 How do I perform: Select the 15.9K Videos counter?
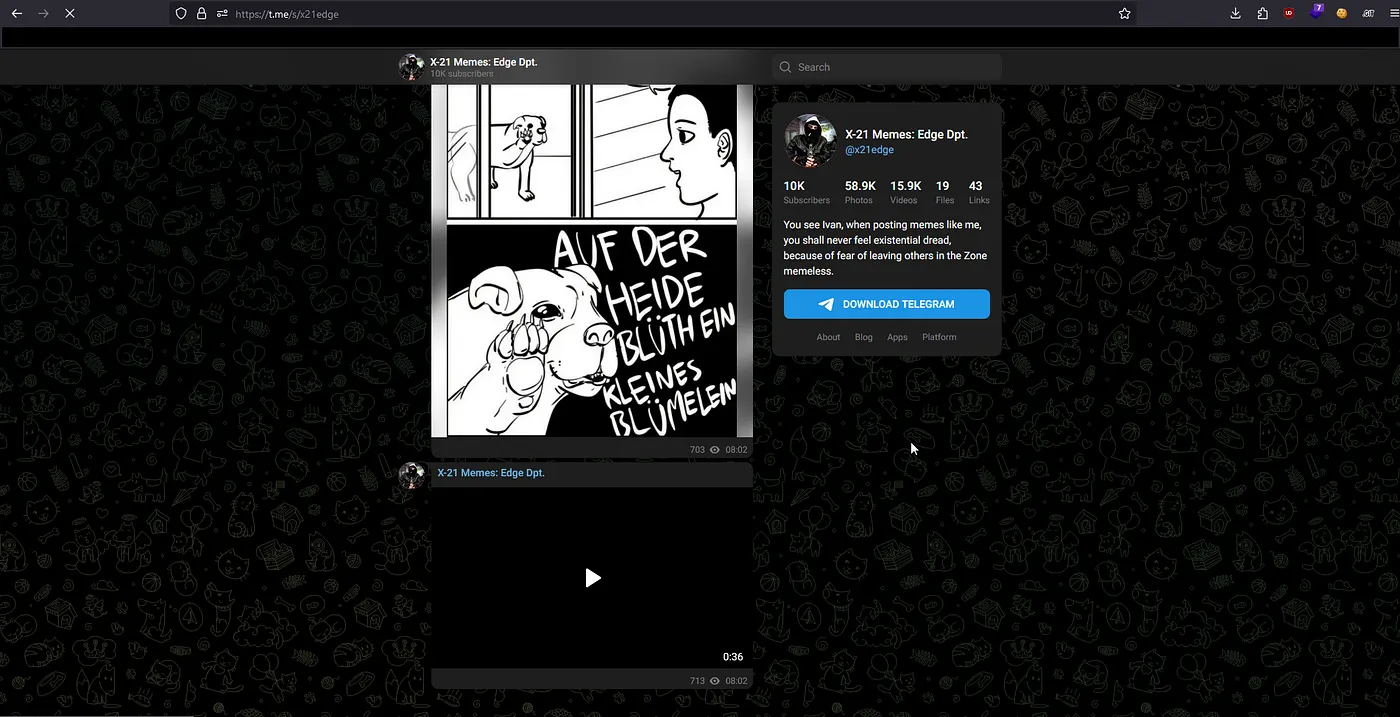[x=905, y=192]
